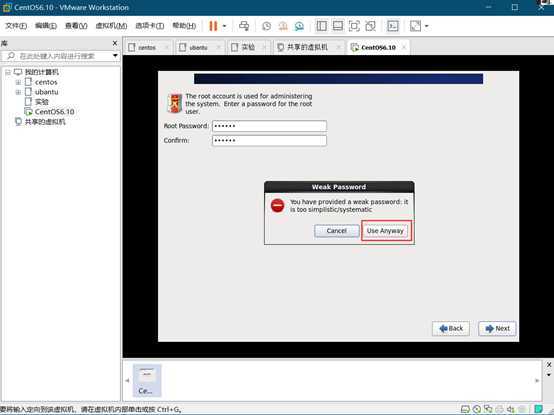Toggle the library sidebar view icon
554x415 pixels.
322,26
